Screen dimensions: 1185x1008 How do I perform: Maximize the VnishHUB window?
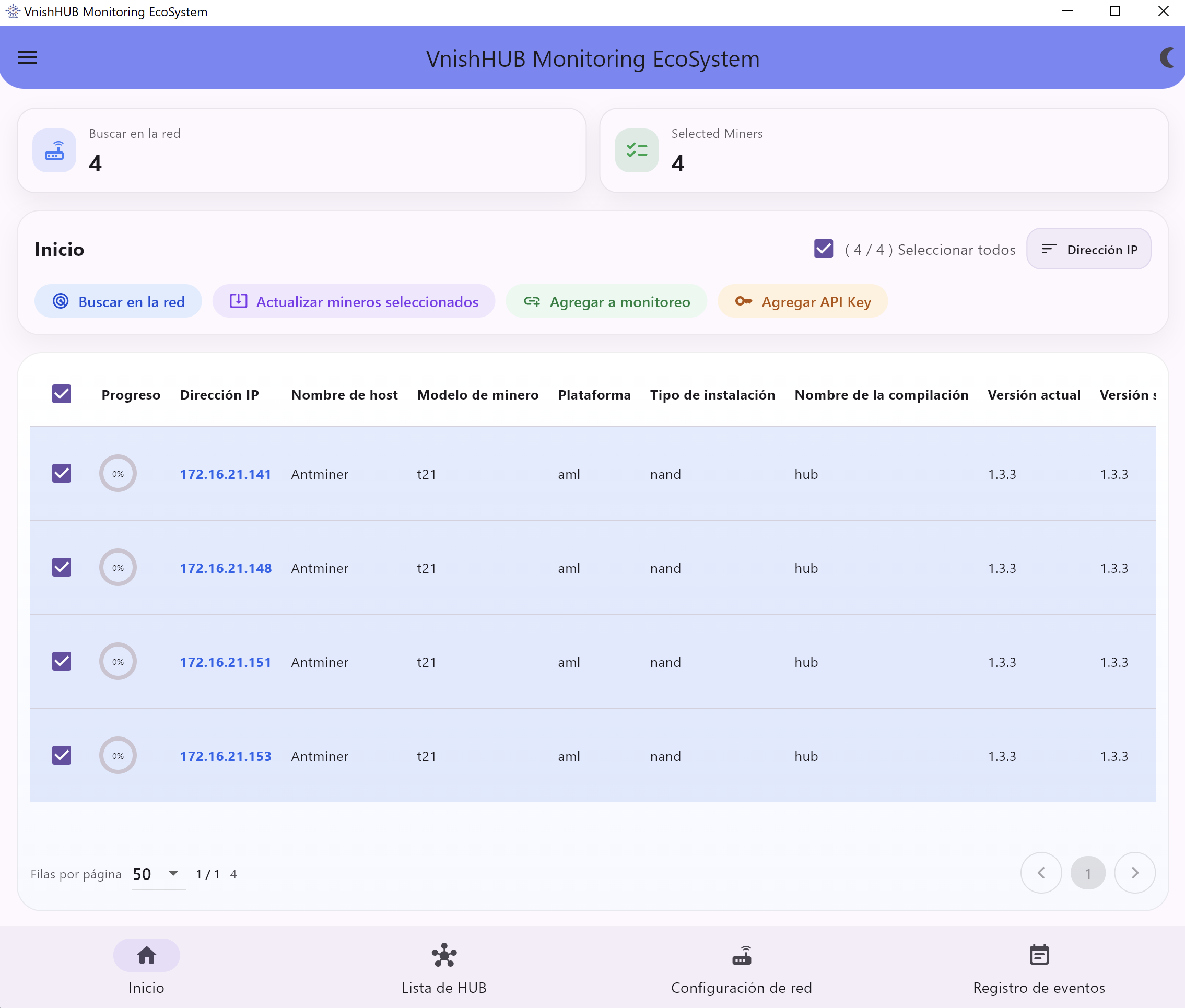(1114, 11)
